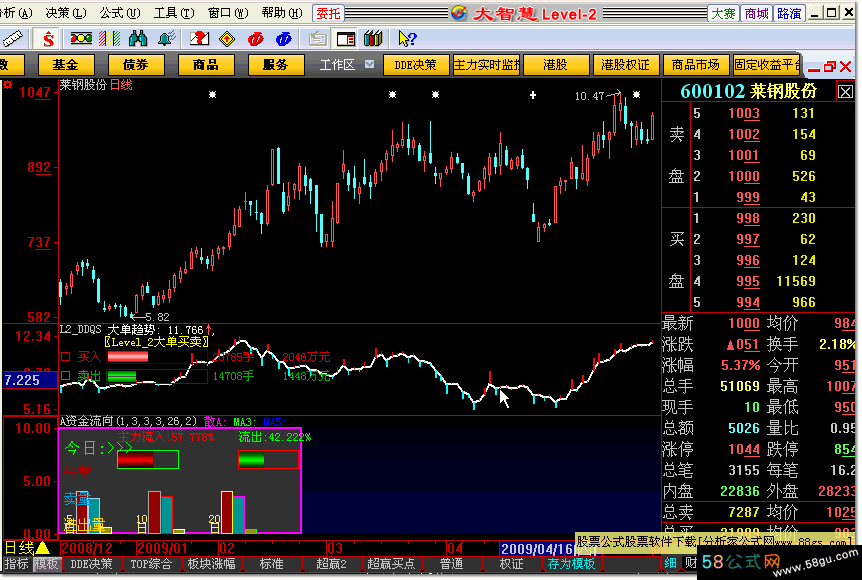Select the 商品市场 tab
Screen dimensions: 862x580
[x=696, y=65]
